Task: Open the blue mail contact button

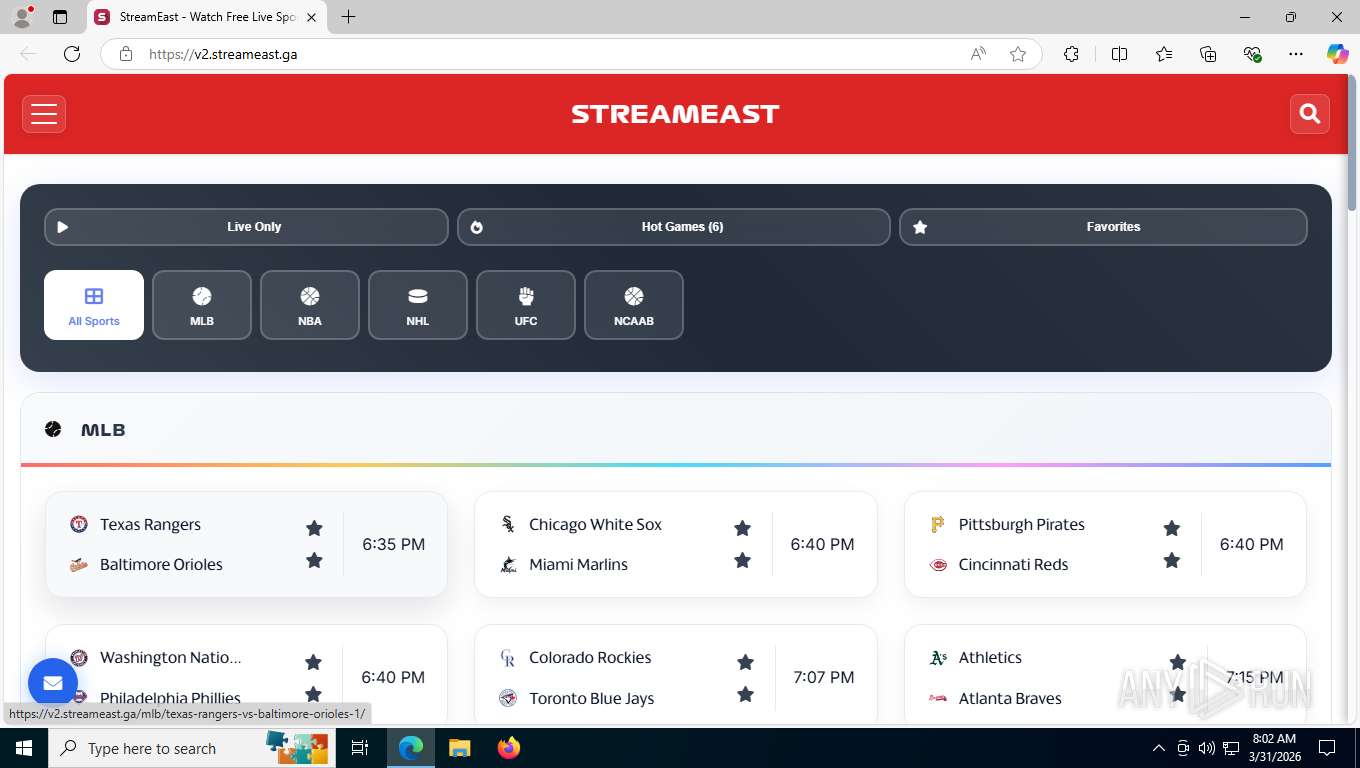Action: point(53,683)
